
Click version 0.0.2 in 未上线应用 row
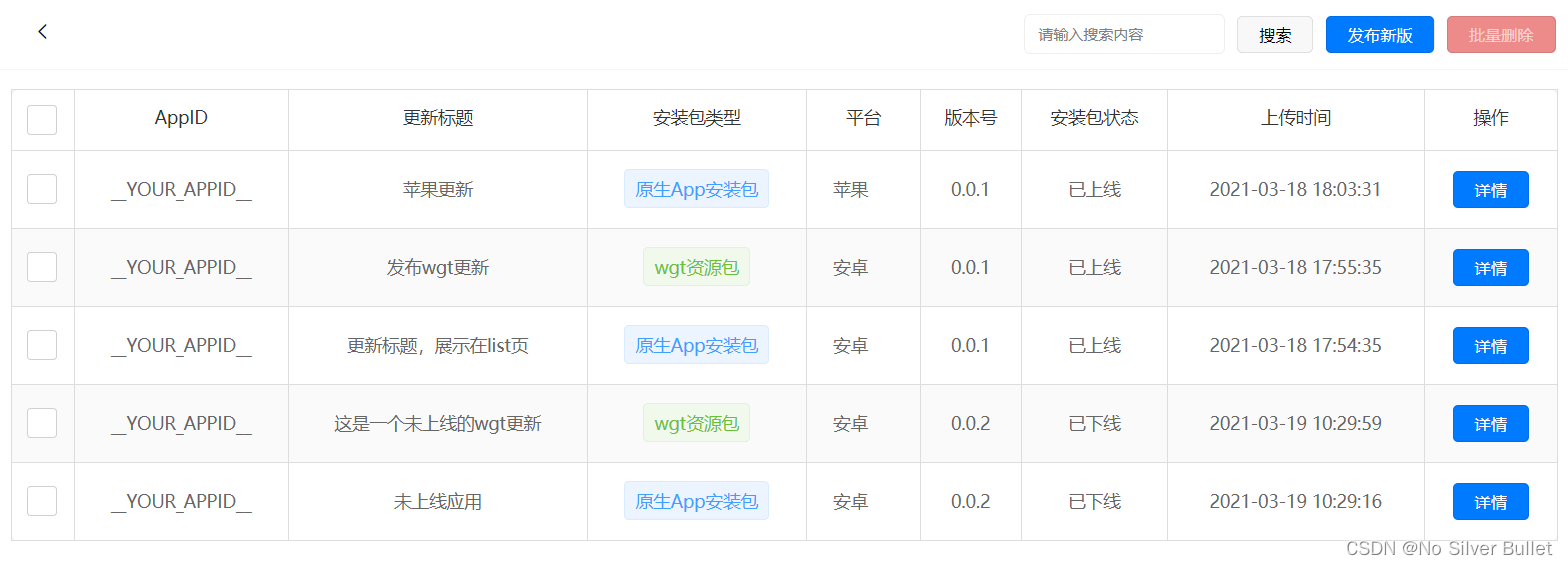(971, 501)
